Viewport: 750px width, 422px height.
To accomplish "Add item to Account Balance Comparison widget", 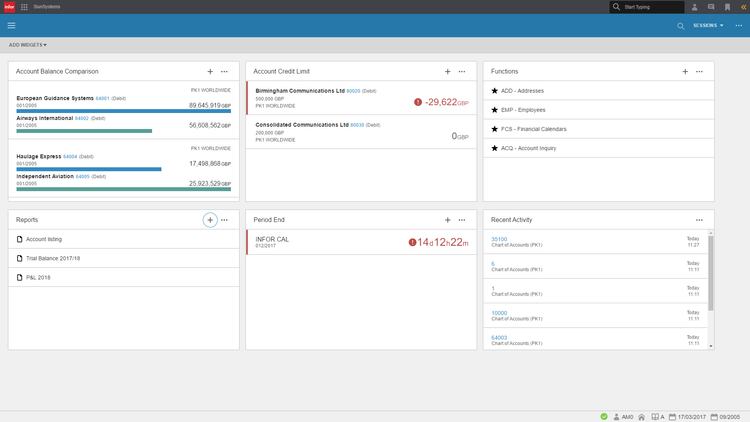I will (210, 71).
